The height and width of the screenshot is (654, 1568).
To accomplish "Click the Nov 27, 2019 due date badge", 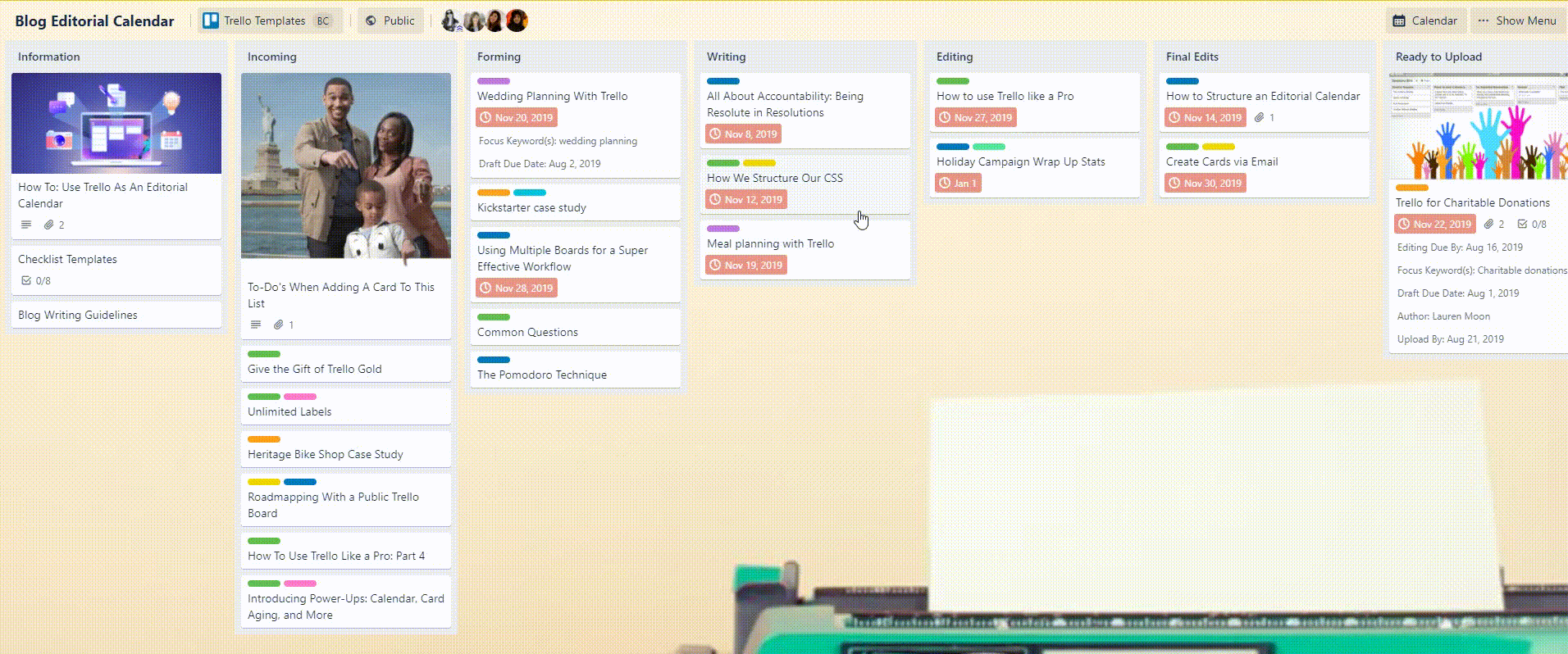I will (x=976, y=117).
